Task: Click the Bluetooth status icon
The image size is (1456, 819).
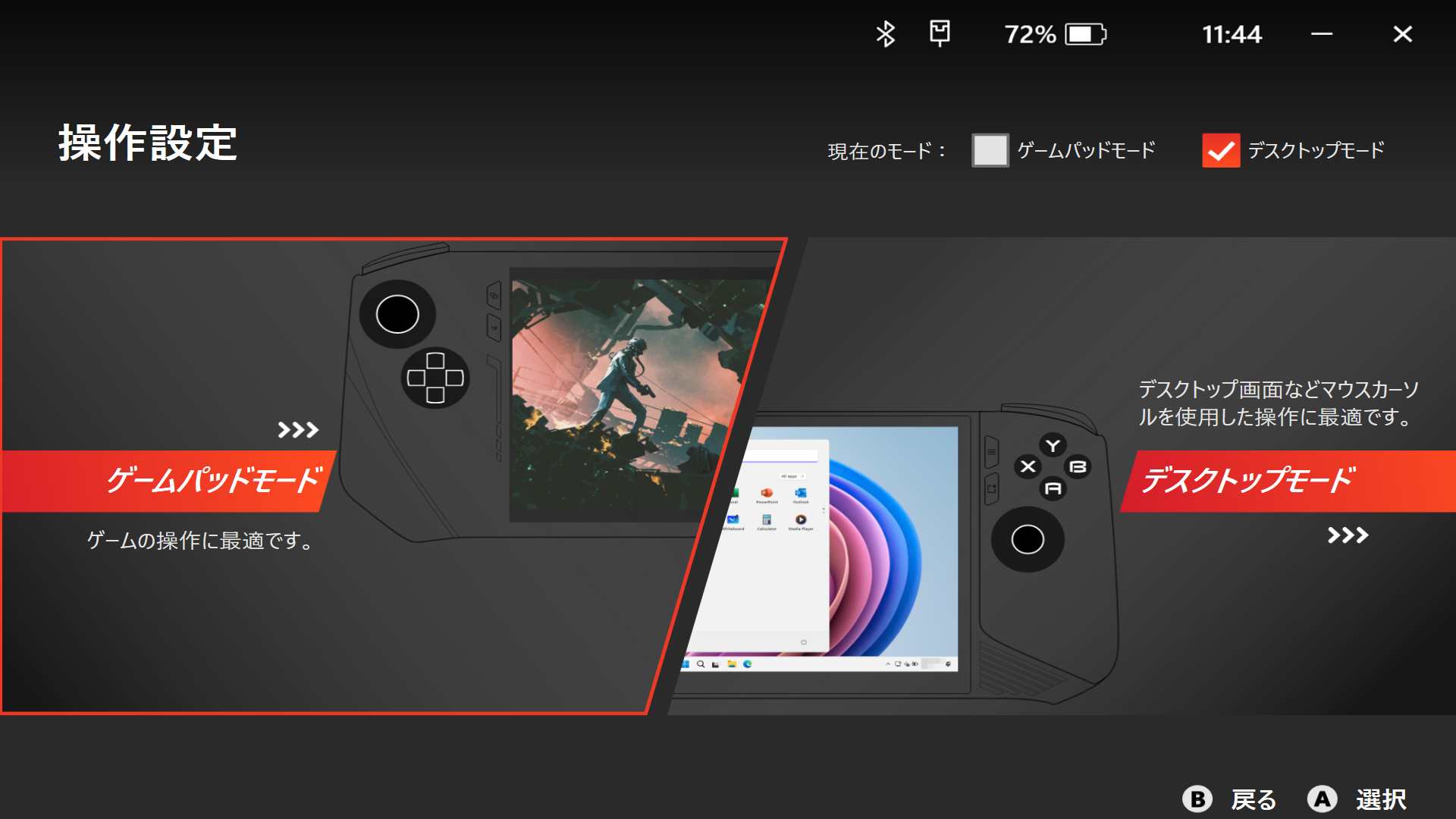Action: (x=885, y=34)
